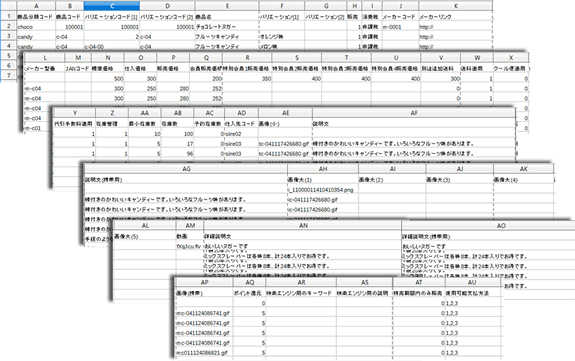Select column AR header
575x361 pixels.
[301, 282]
